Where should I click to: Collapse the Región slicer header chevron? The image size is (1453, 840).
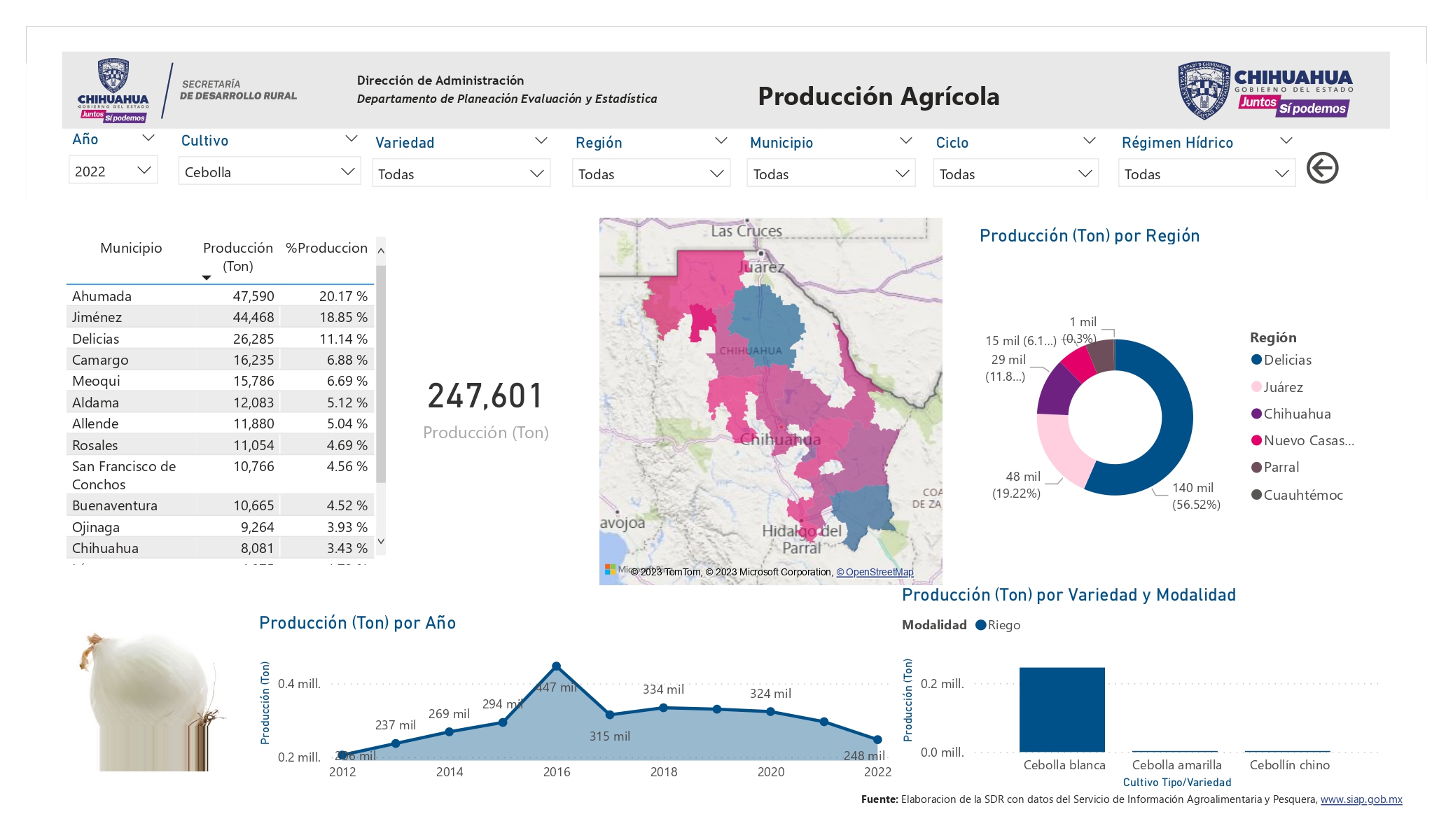[x=721, y=141]
